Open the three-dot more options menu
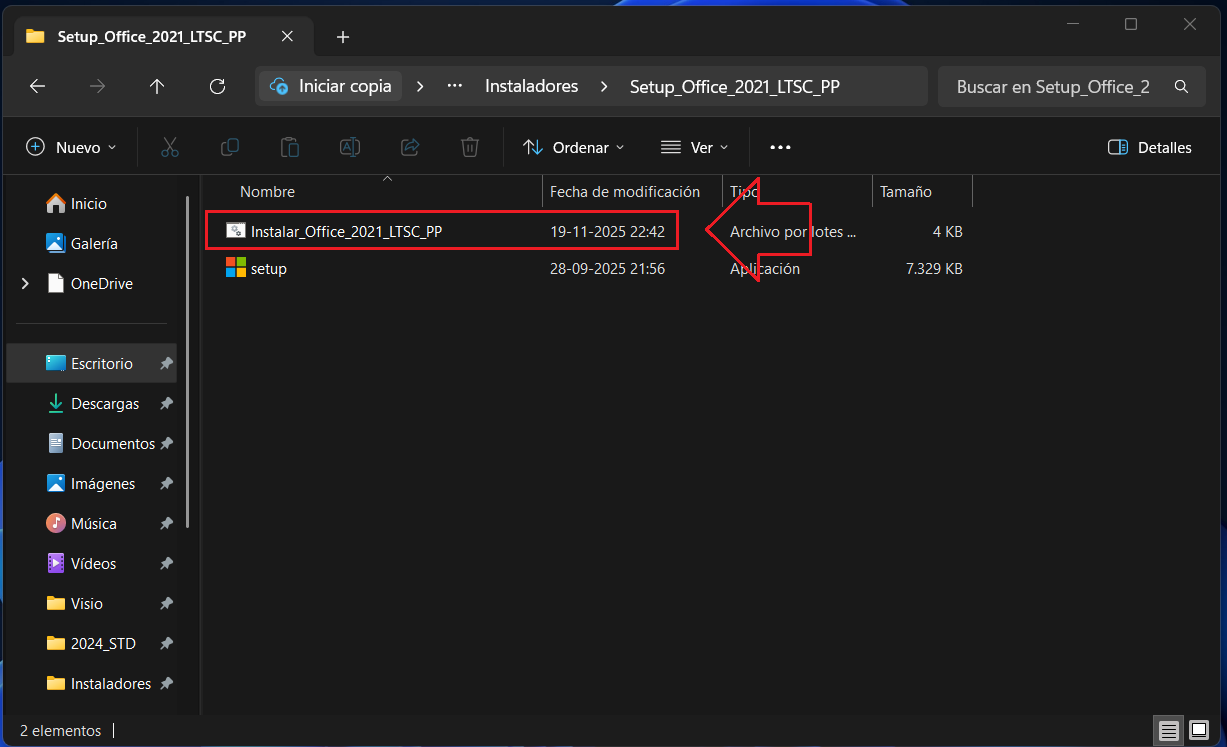The height and width of the screenshot is (747, 1227). (780, 147)
